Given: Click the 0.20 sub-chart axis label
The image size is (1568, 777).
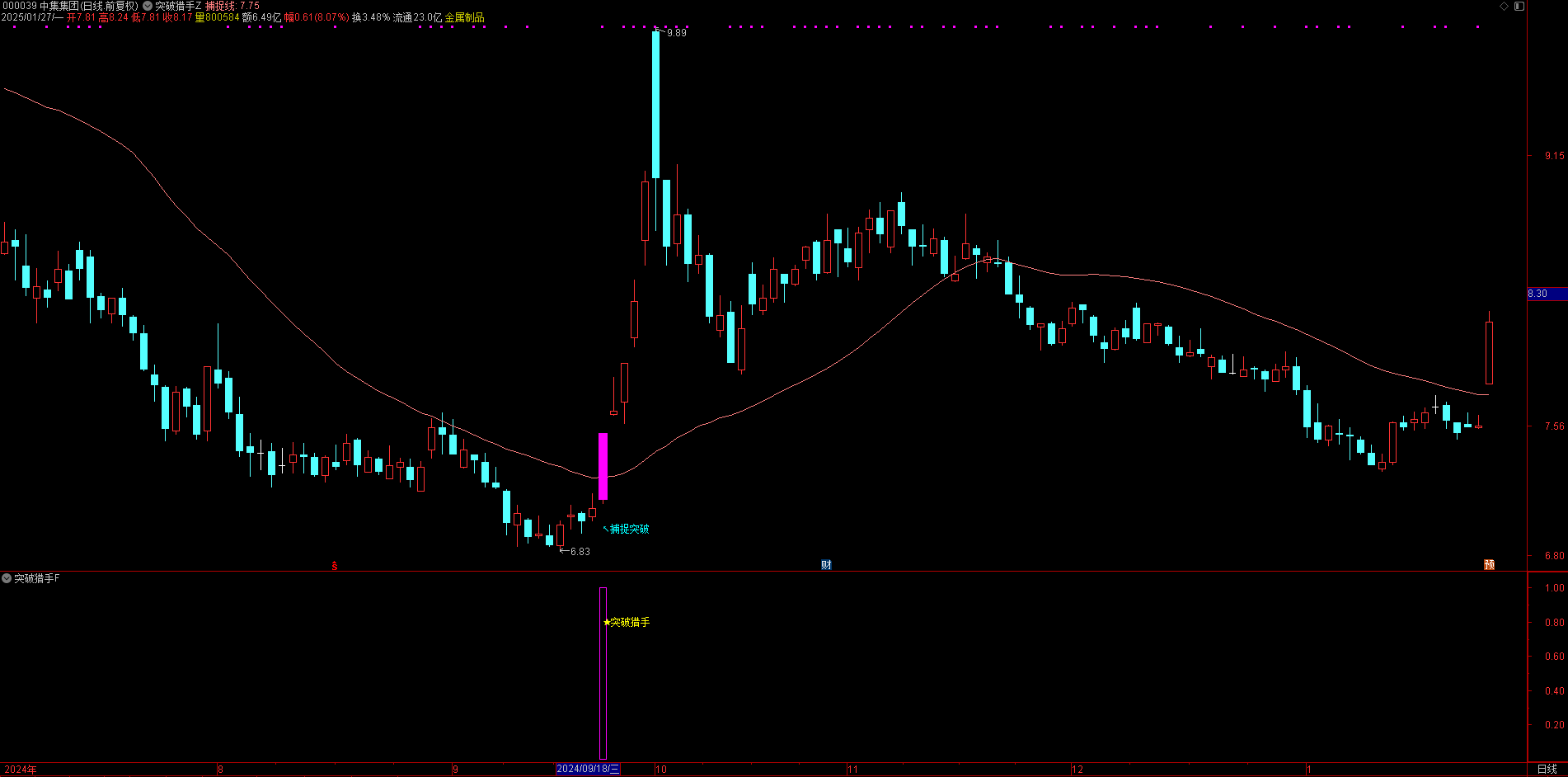Looking at the screenshot, I should click(1555, 725).
